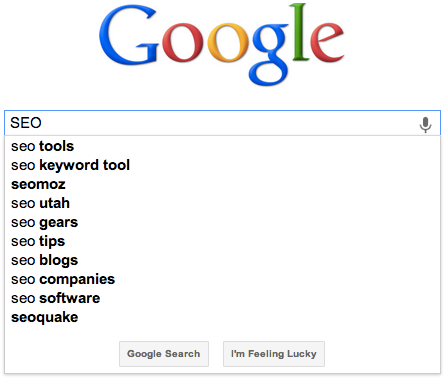Click the microphone voice search icon

425,125
